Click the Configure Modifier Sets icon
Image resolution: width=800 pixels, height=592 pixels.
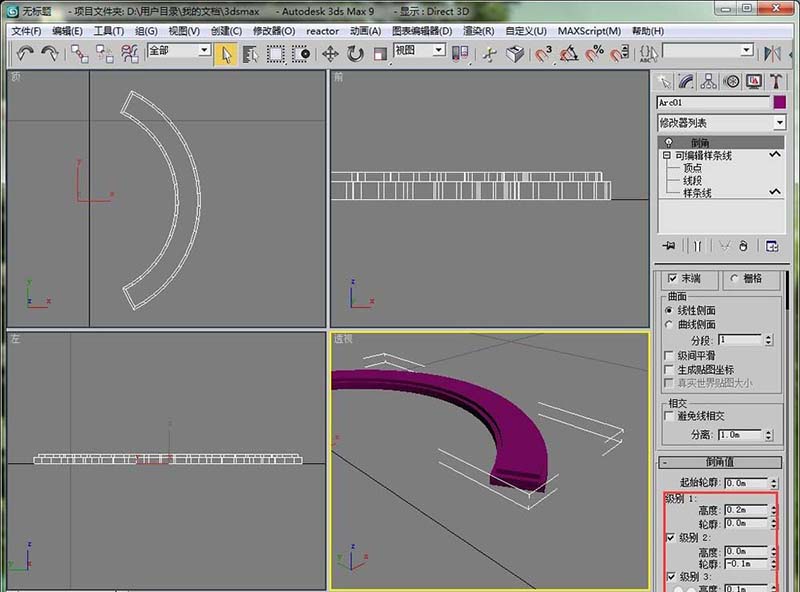coord(772,246)
